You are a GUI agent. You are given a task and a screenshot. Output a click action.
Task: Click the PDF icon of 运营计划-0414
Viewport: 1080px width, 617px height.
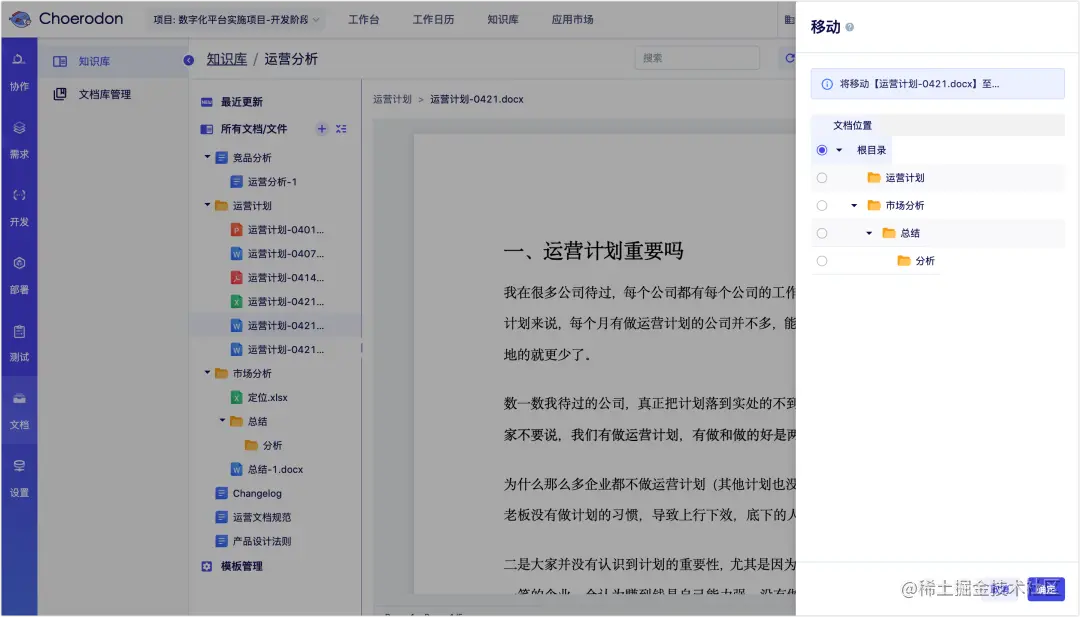236,278
